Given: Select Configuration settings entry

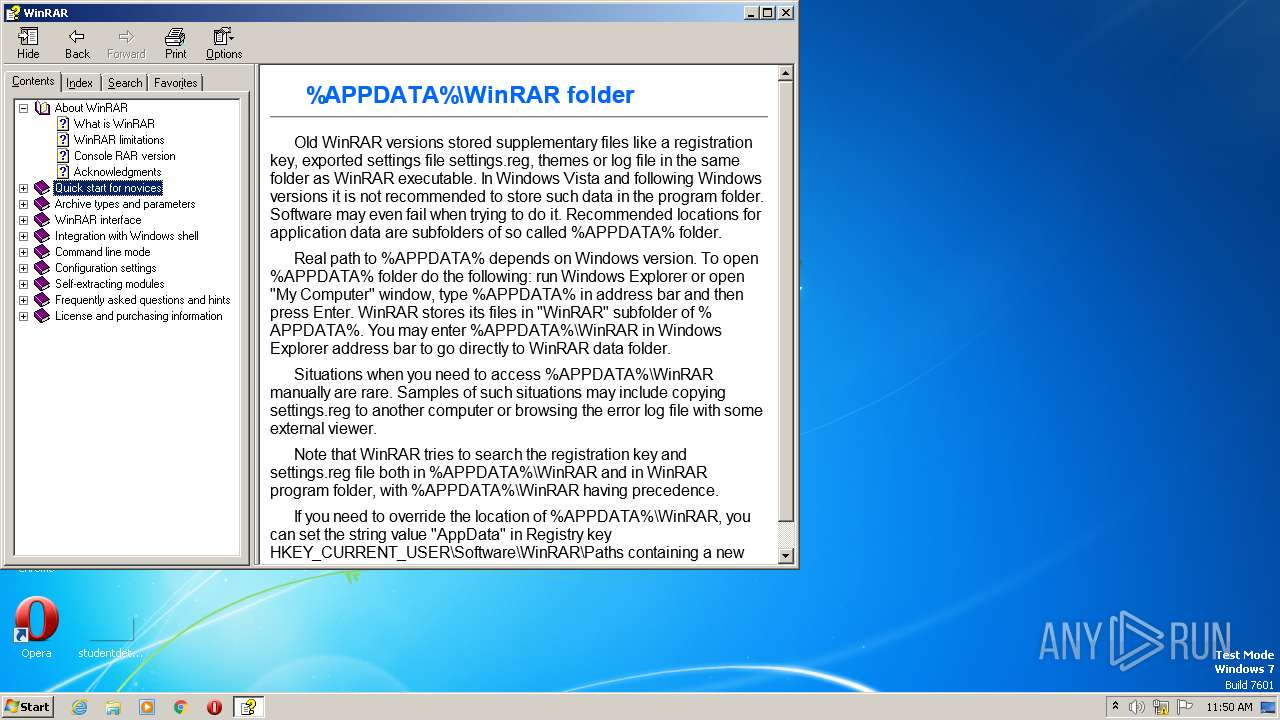Looking at the screenshot, I should click(x=105, y=268).
